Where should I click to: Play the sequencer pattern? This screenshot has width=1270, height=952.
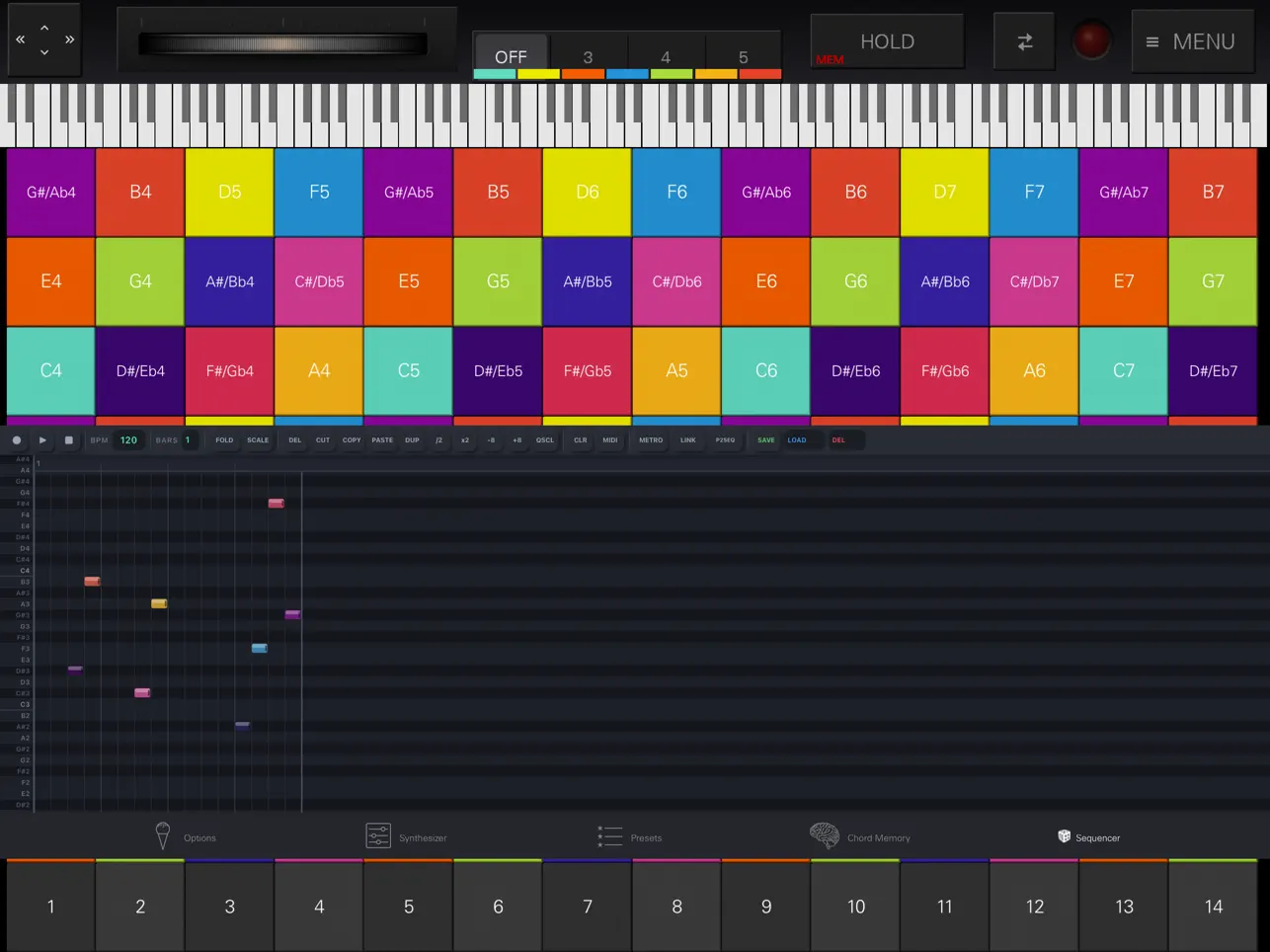pos(42,440)
